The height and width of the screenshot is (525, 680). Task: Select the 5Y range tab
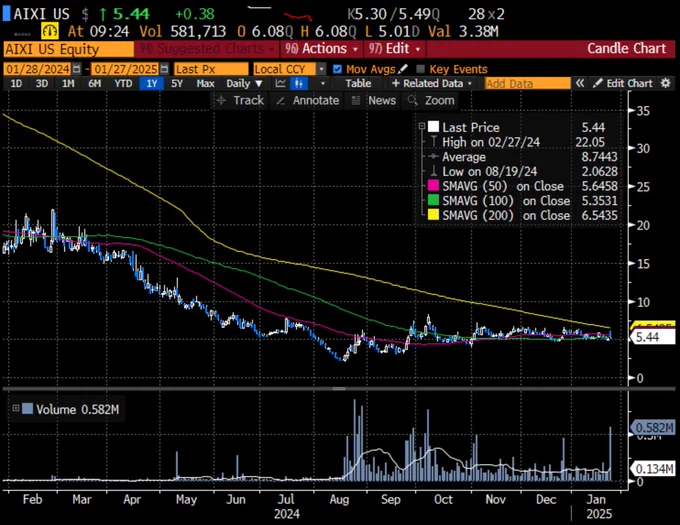[177, 83]
